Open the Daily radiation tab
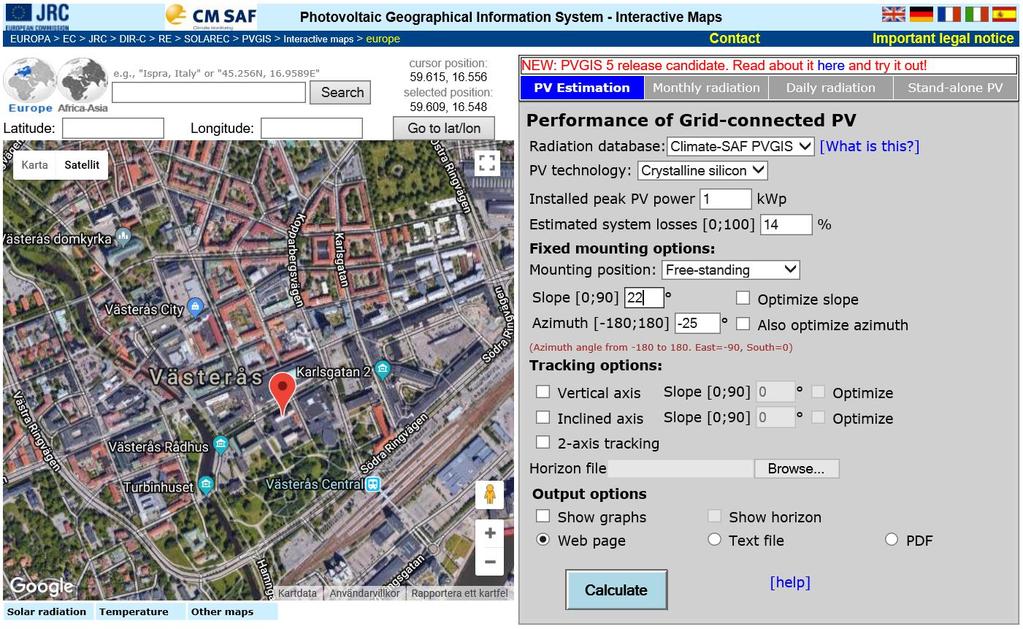This screenshot has height=629, width=1023. tap(831, 87)
